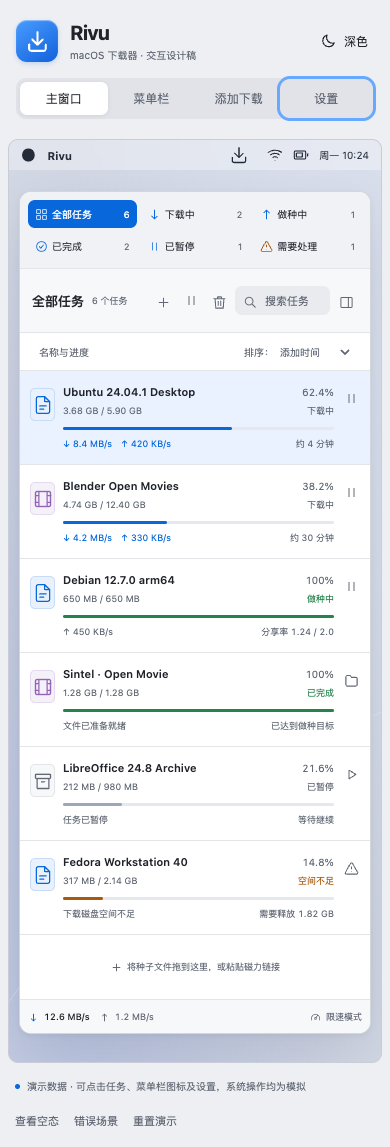Switch to the 菜单栏 tab
Image resolution: width=390 pixels, height=1147 pixels.
coord(151,99)
